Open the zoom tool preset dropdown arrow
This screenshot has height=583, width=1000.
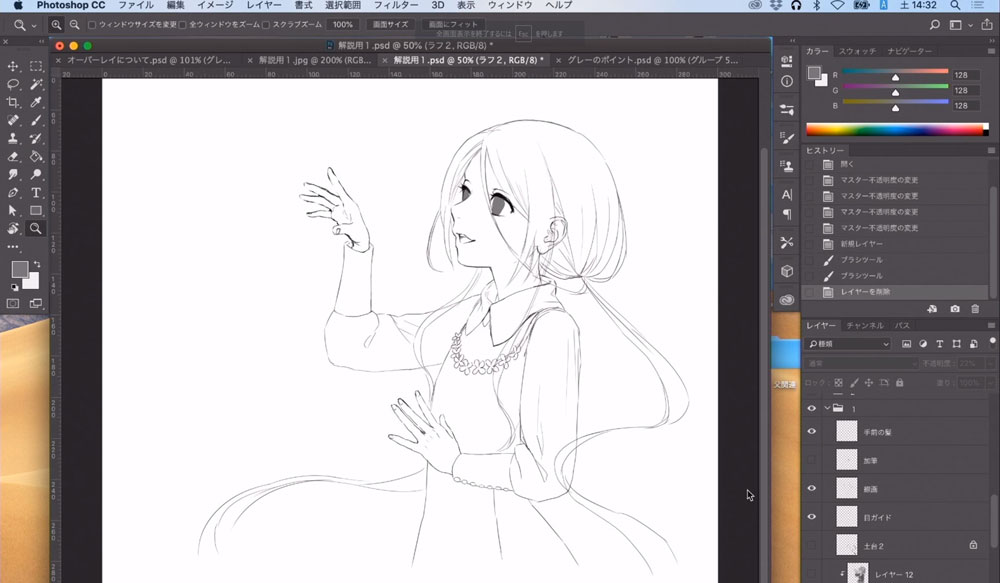pos(34,24)
